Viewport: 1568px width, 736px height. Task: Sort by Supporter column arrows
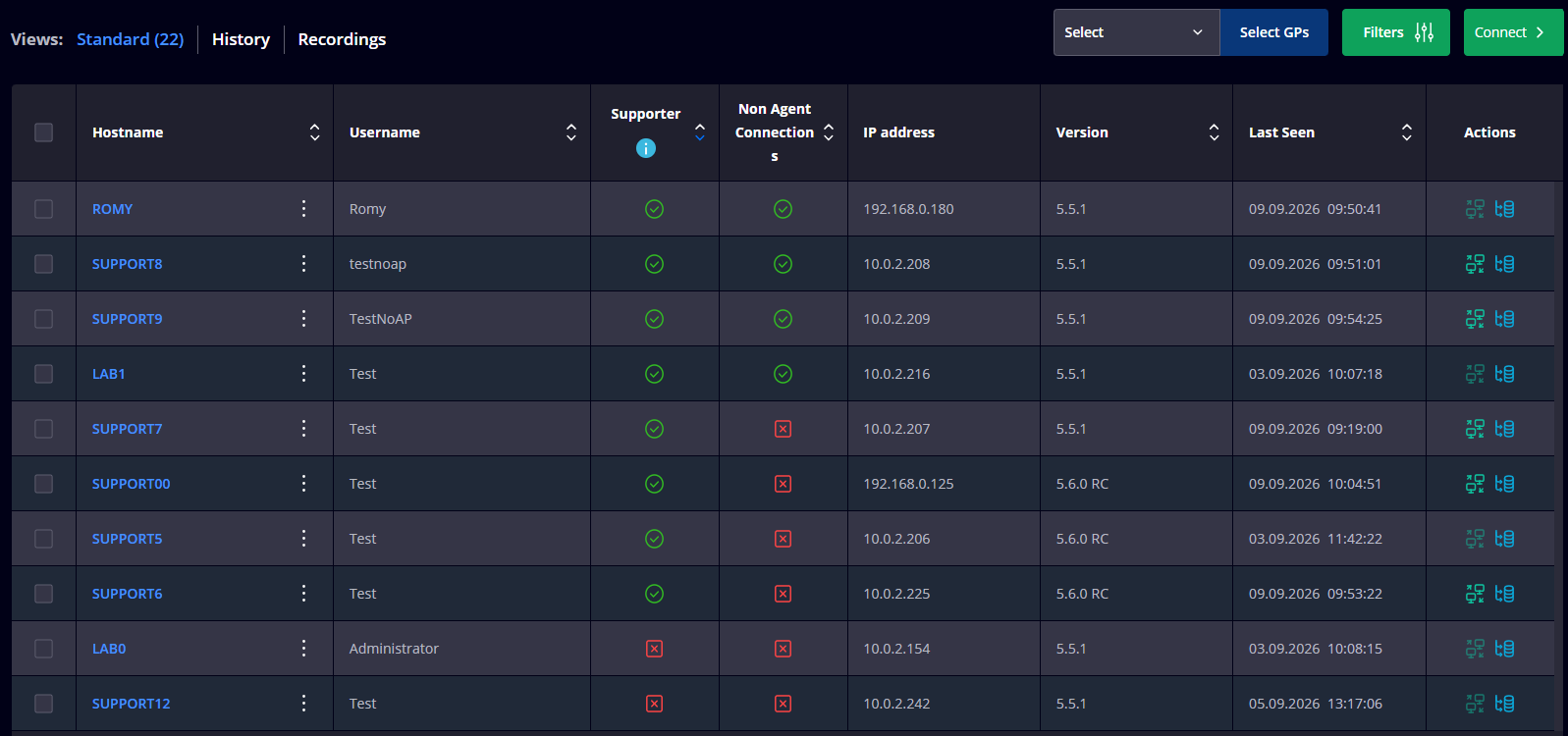coord(699,132)
